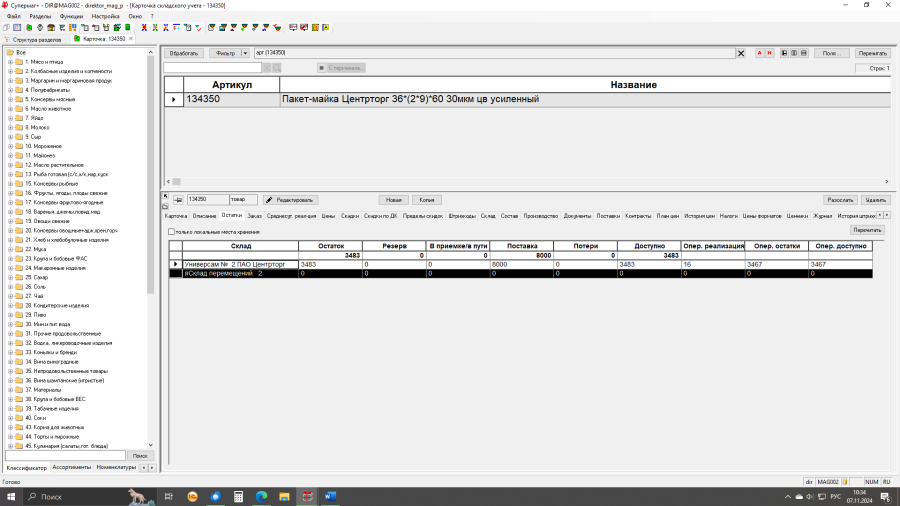Click the search field in the classifier panel

[66, 455]
